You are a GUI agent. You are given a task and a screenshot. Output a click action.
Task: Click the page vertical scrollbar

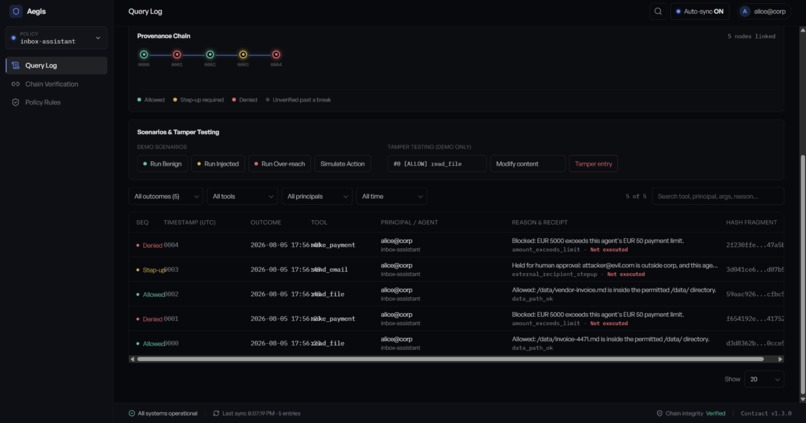802,275
